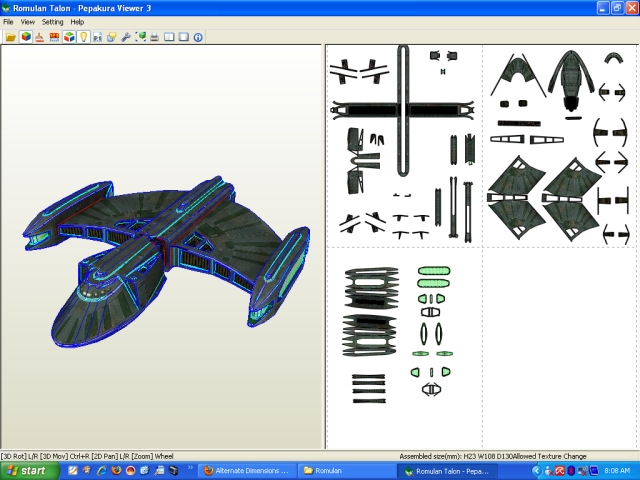640x480 pixels.
Task: Click the green cube fit-to-window icon
Action: [x=140, y=37]
